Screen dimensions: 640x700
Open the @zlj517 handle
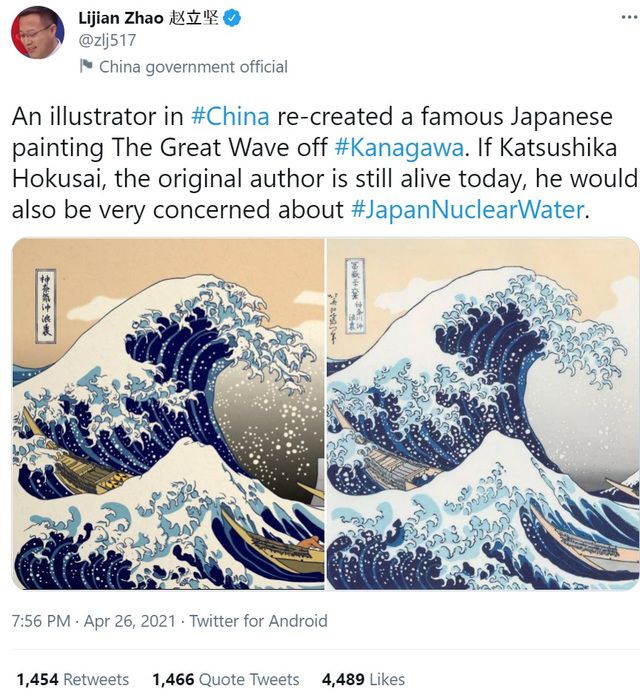click(107, 40)
